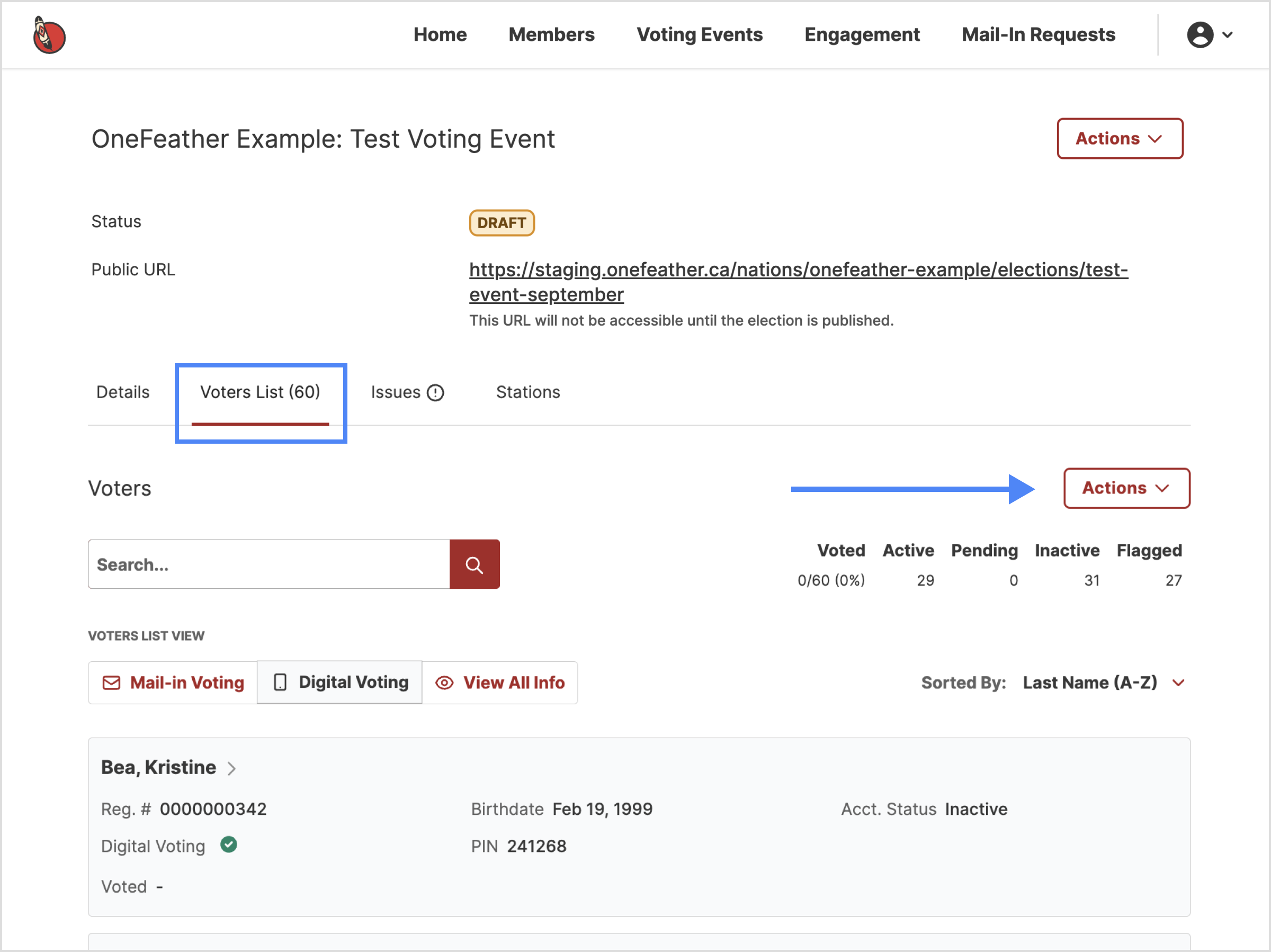Image resolution: width=1271 pixels, height=952 pixels.
Task: Click the Acct. Status Inactive value
Action: click(x=976, y=809)
